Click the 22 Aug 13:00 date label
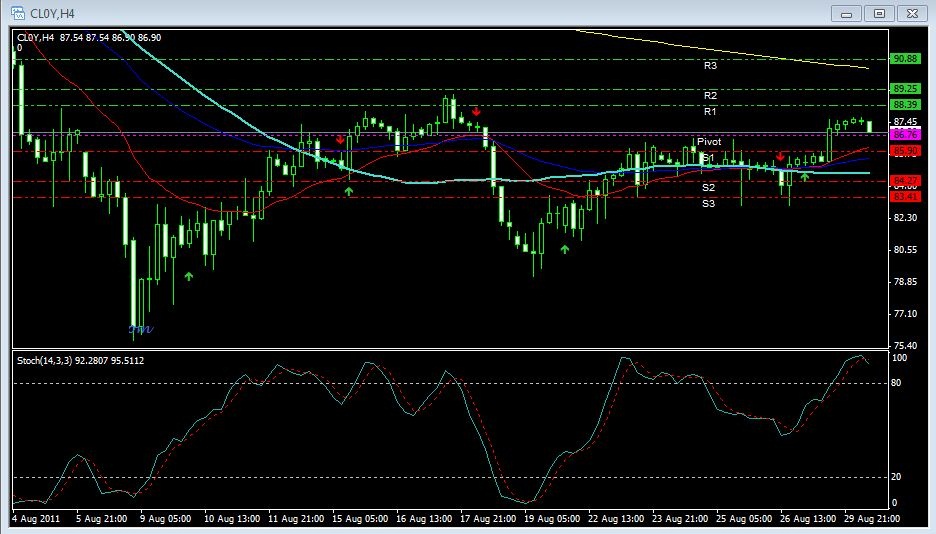The image size is (936, 534). tap(616, 518)
